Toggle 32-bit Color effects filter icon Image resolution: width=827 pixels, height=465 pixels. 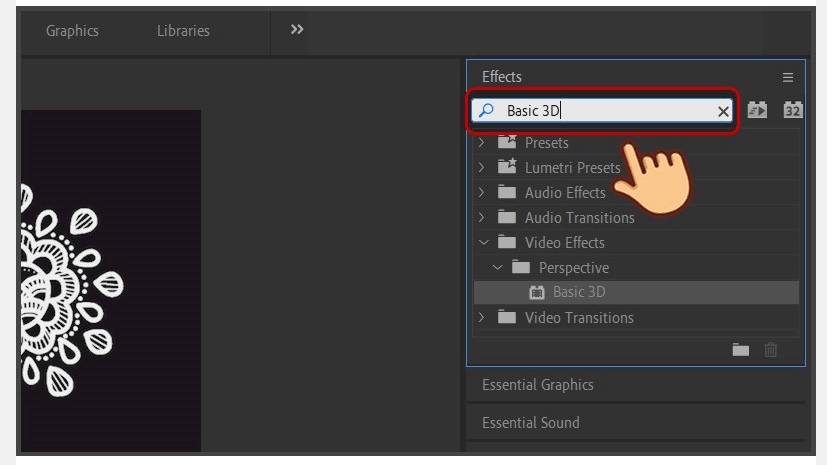click(x=793, y=110)
